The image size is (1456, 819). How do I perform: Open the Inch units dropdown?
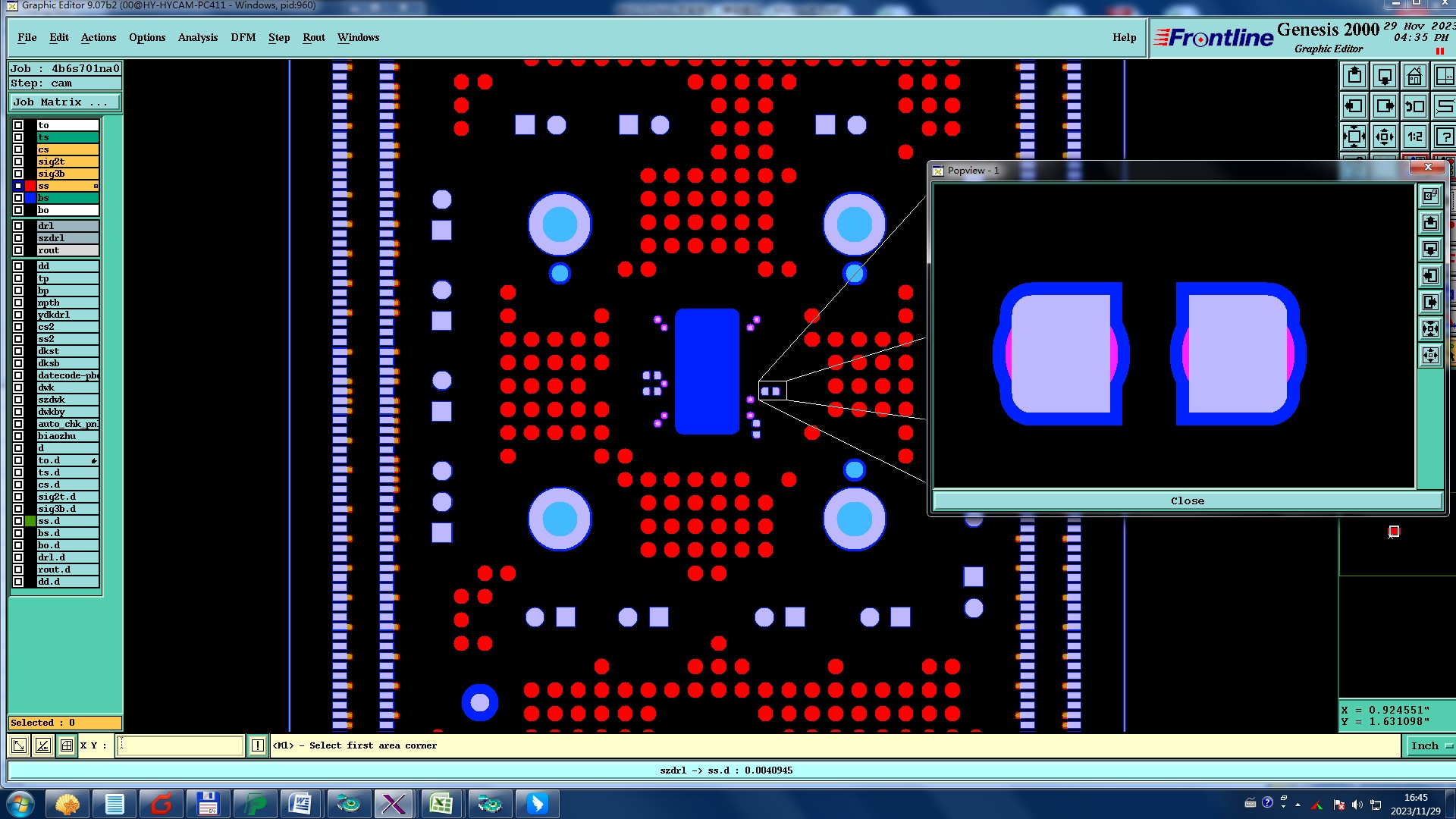click(x=1430, y=745)
